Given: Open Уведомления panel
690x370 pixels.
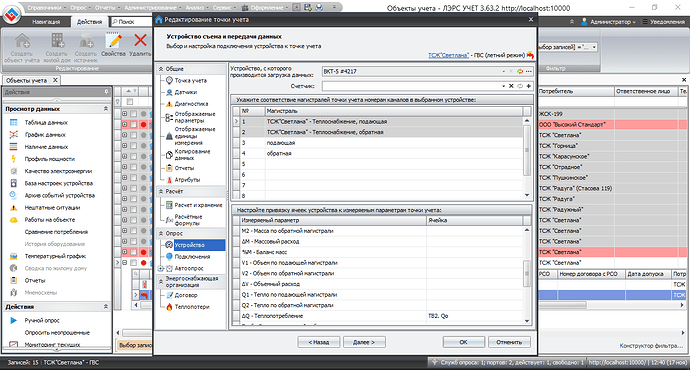Looking at the screenshot, I should 664,22.
